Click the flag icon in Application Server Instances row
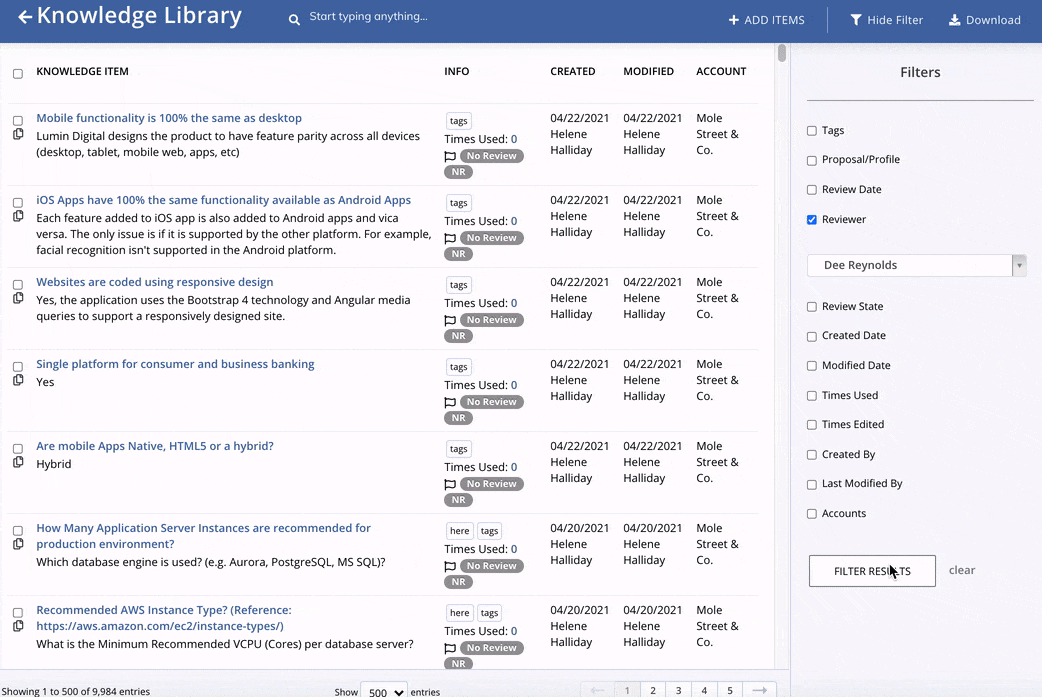Screen dimensions: 1042x697 tap(450, 567)
